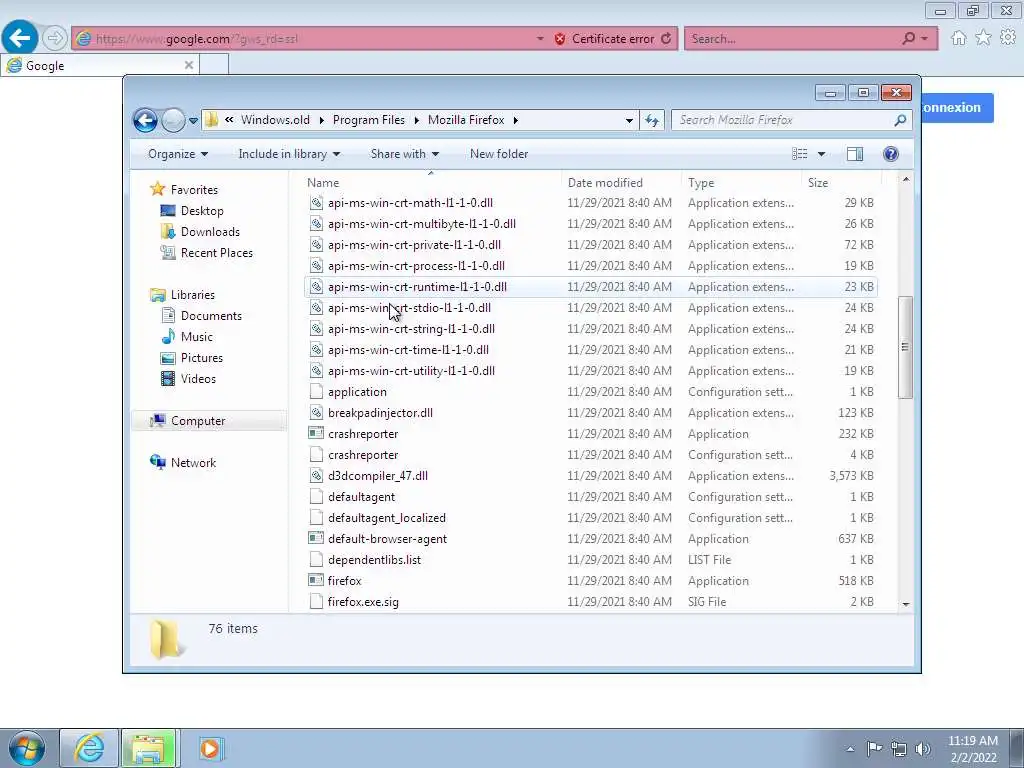Select the dependentlibs.list file icon

tap(316, 560)
